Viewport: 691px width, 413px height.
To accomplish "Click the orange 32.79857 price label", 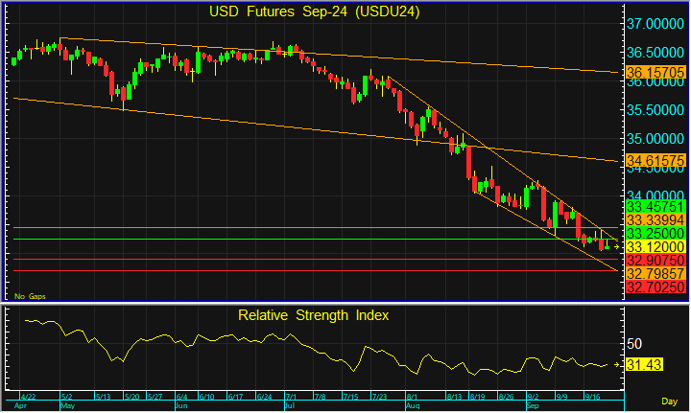I will (655, 273).
